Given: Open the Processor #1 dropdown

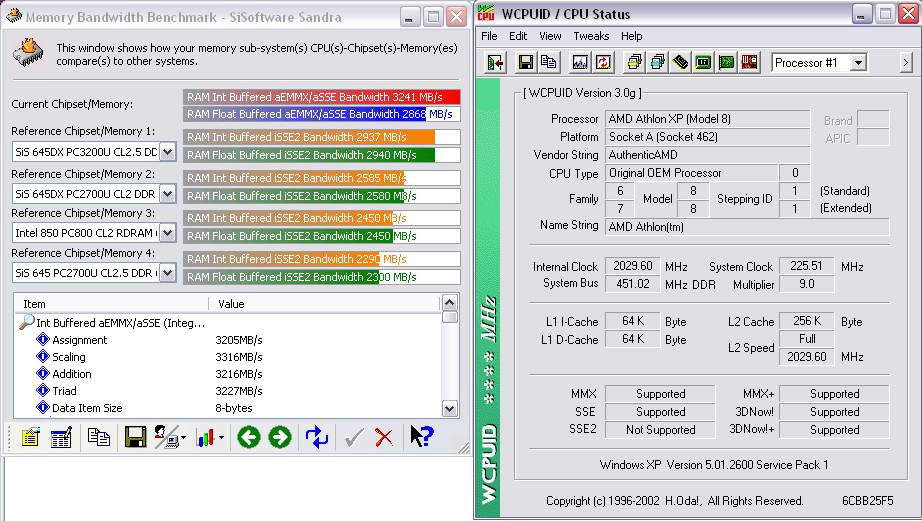Looking at the screenshot, I should 858,63.
